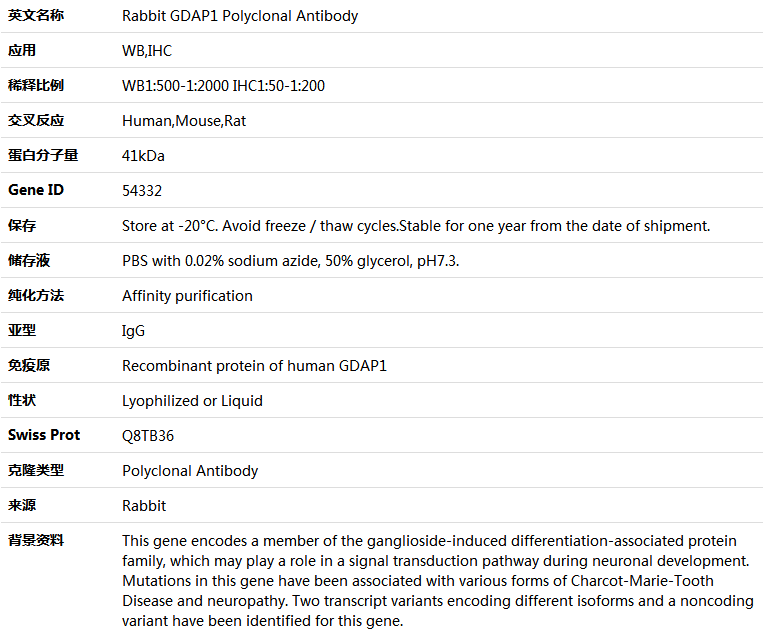Image resolution: width=766 pixels, height=637 pixels.
Task: Click the 背景资料 row label
Action: (x=36, y=540)
